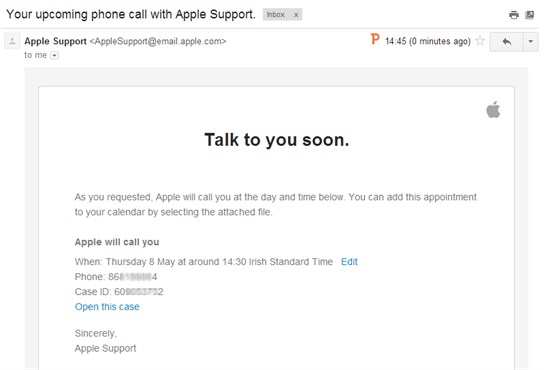
Task: Click the '14:45 (0 minutes ago)' timestamp
Action: 428,41
